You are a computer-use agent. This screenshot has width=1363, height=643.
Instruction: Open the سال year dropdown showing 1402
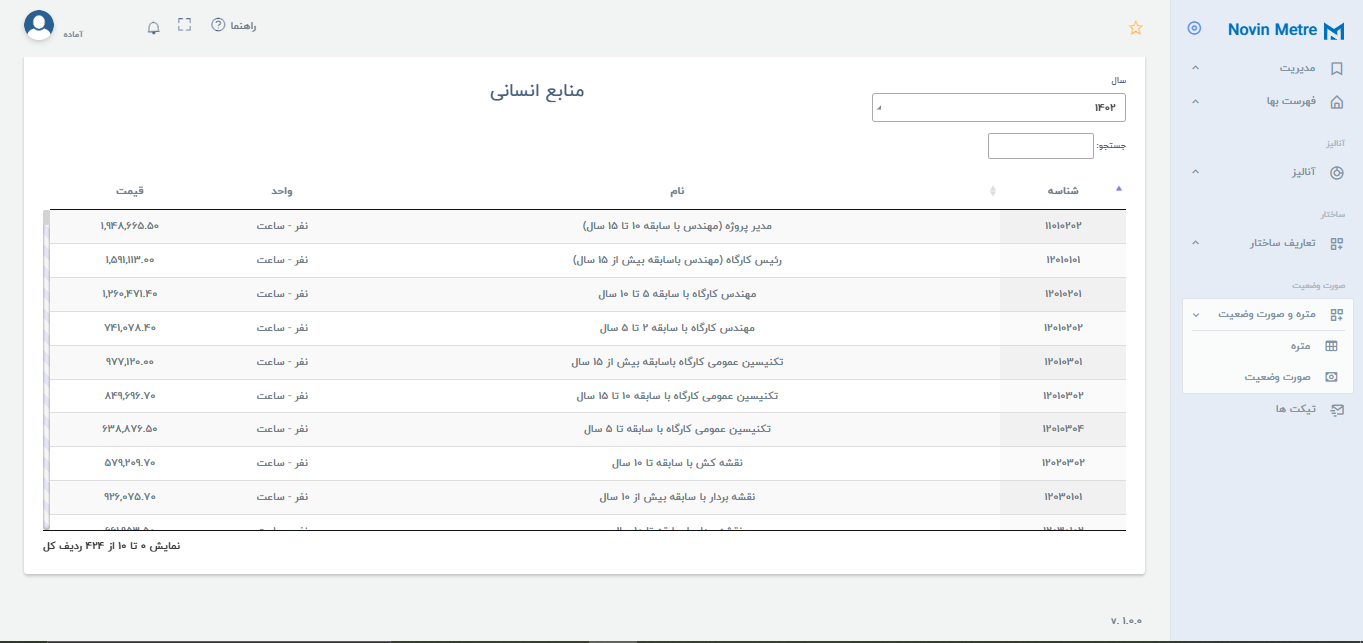tap(998, 106)
